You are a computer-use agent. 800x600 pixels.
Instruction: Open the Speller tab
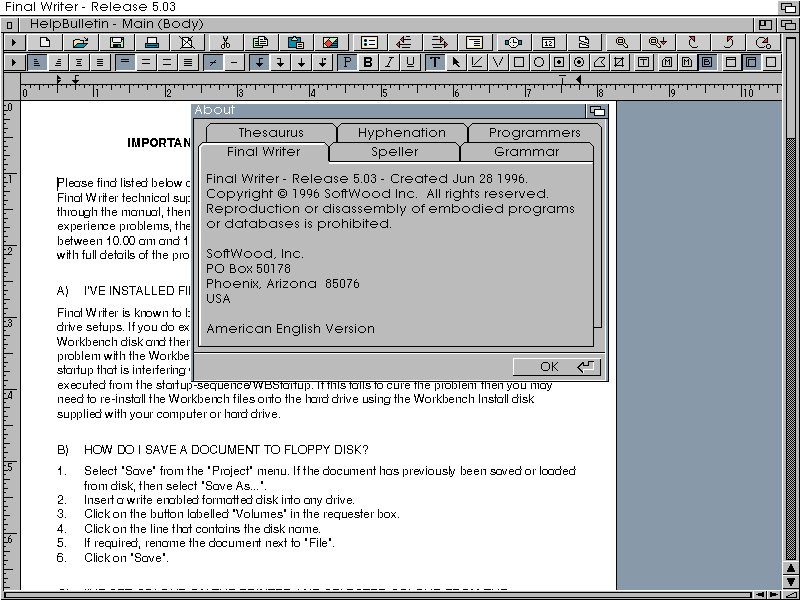pos(394,152)
